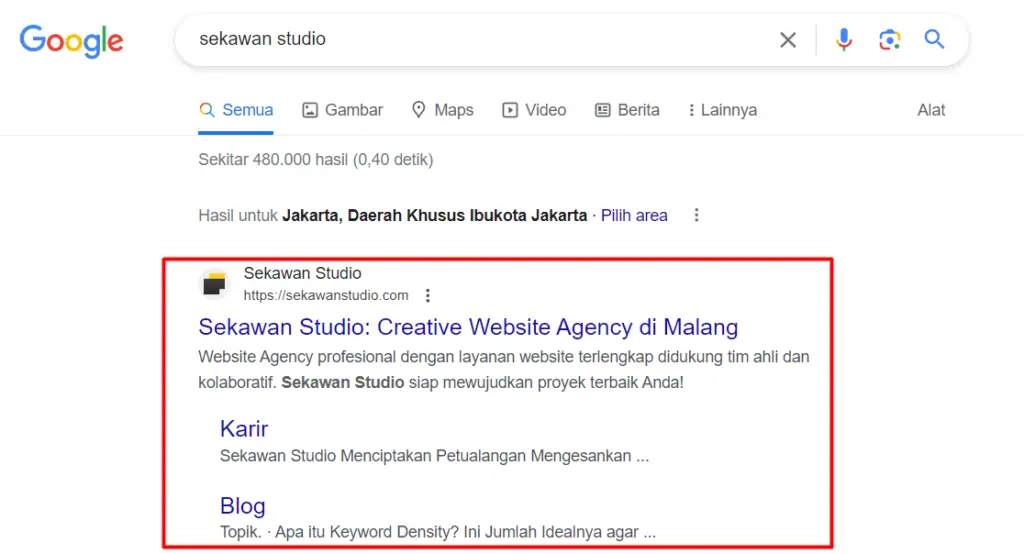
Task: Click the Pilih area link
Action: coord(633,216)
